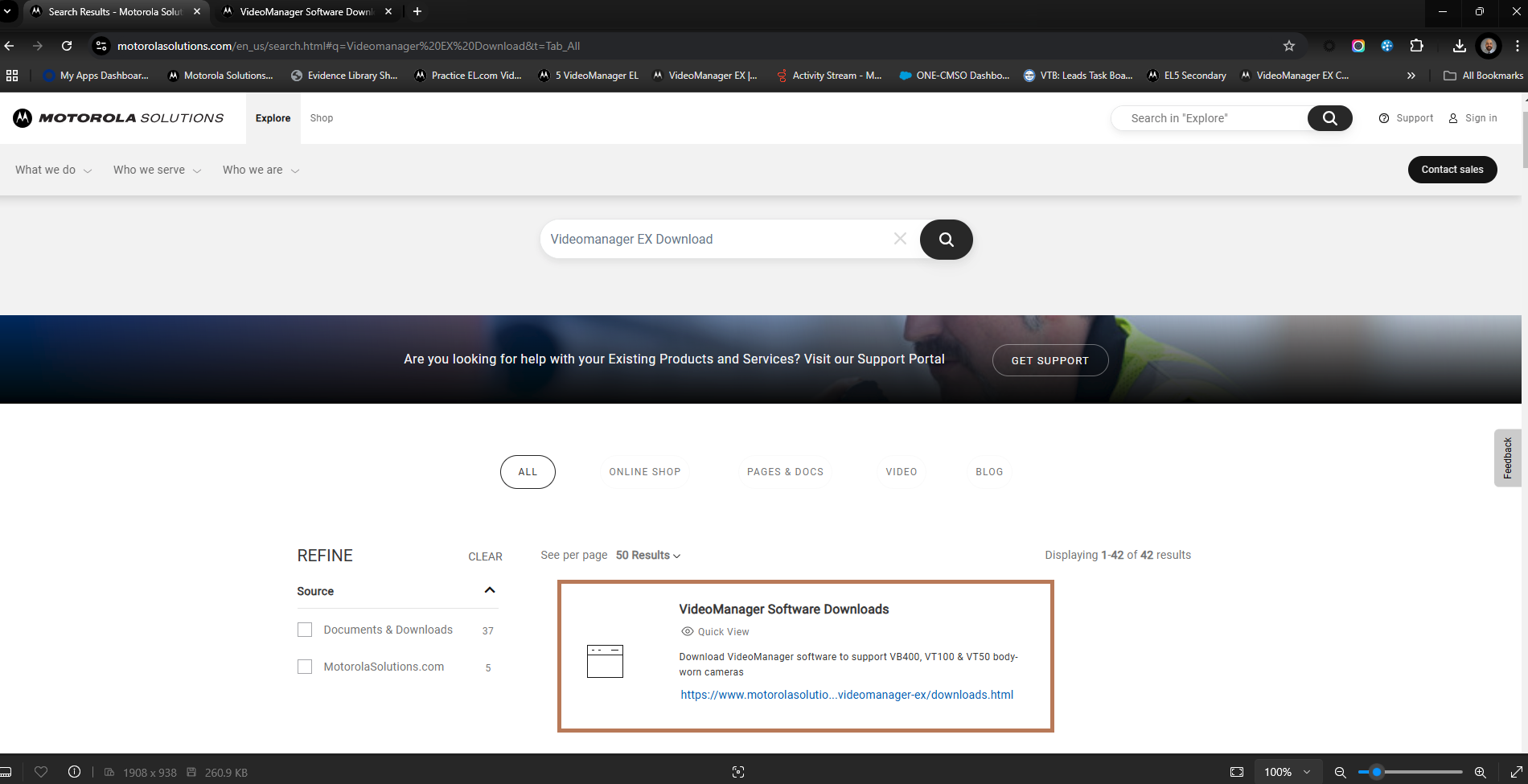Click the zoom out magnifier in viewer bar
Image resolution: width=1528 pixels, height=784 pixels.
(x=1340, y=772)
